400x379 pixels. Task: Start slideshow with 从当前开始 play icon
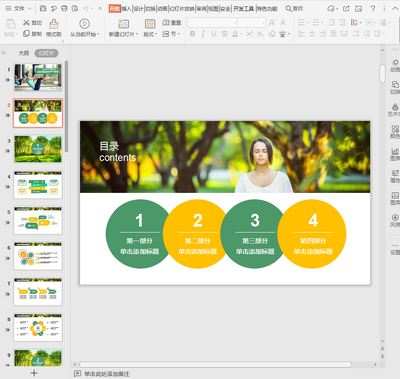coord(84,24)
